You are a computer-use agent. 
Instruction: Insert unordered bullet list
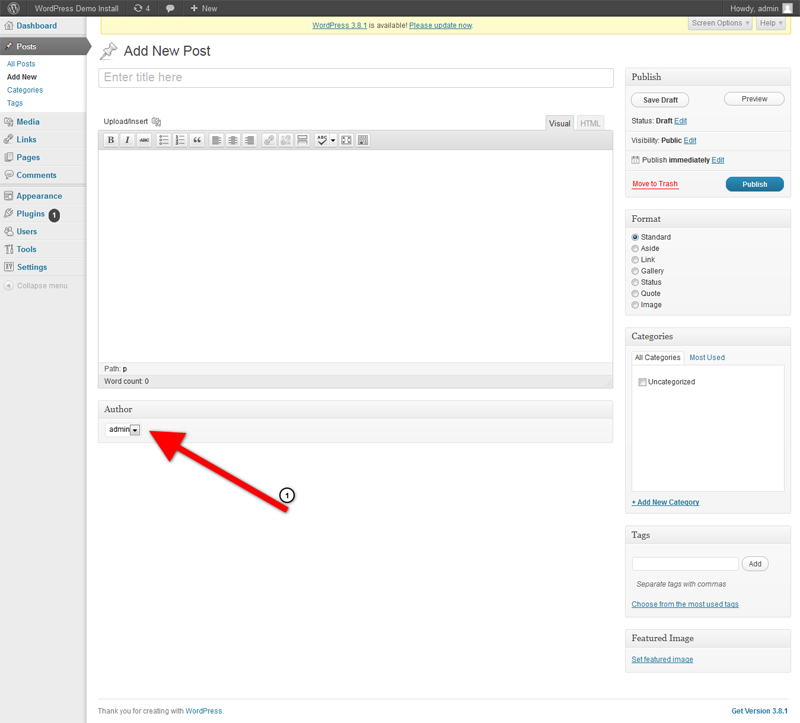[163, 140]
